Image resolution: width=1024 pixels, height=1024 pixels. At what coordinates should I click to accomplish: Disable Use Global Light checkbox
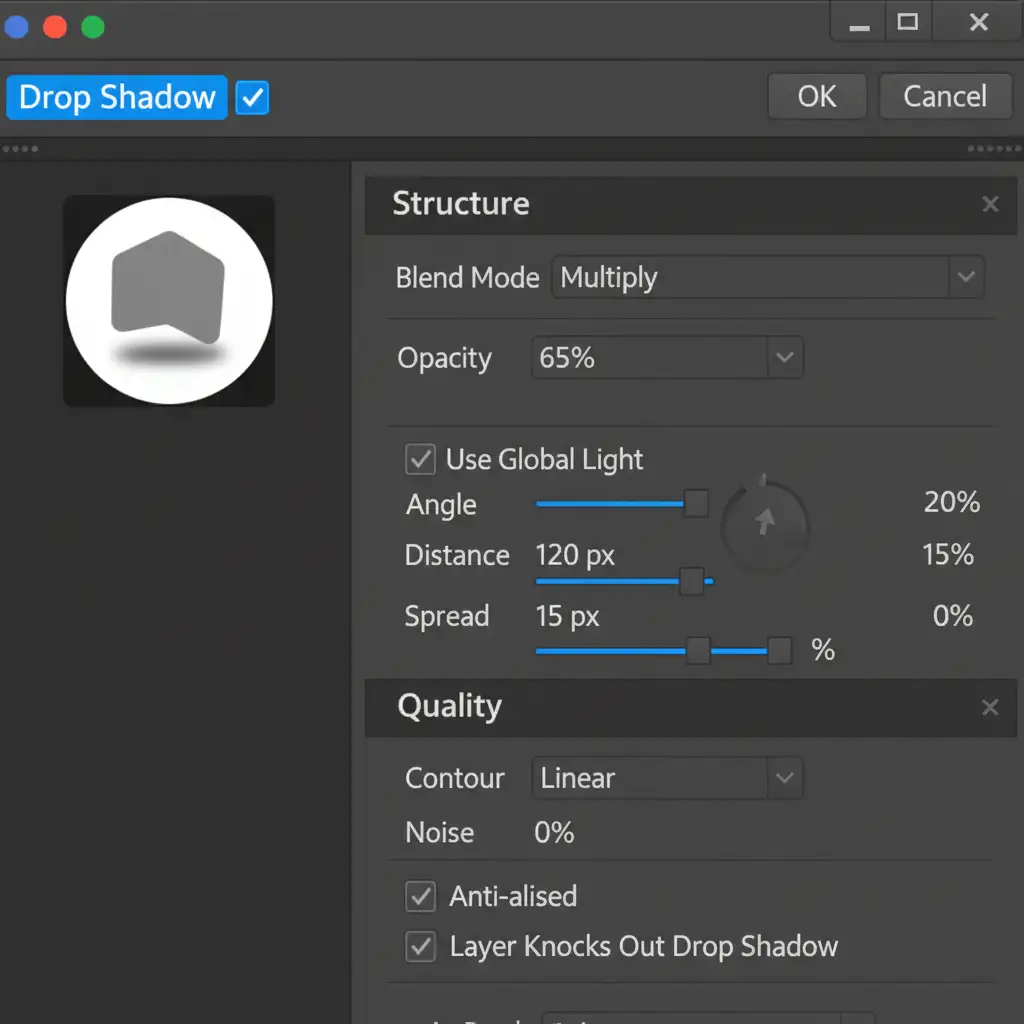click(420, 460)
